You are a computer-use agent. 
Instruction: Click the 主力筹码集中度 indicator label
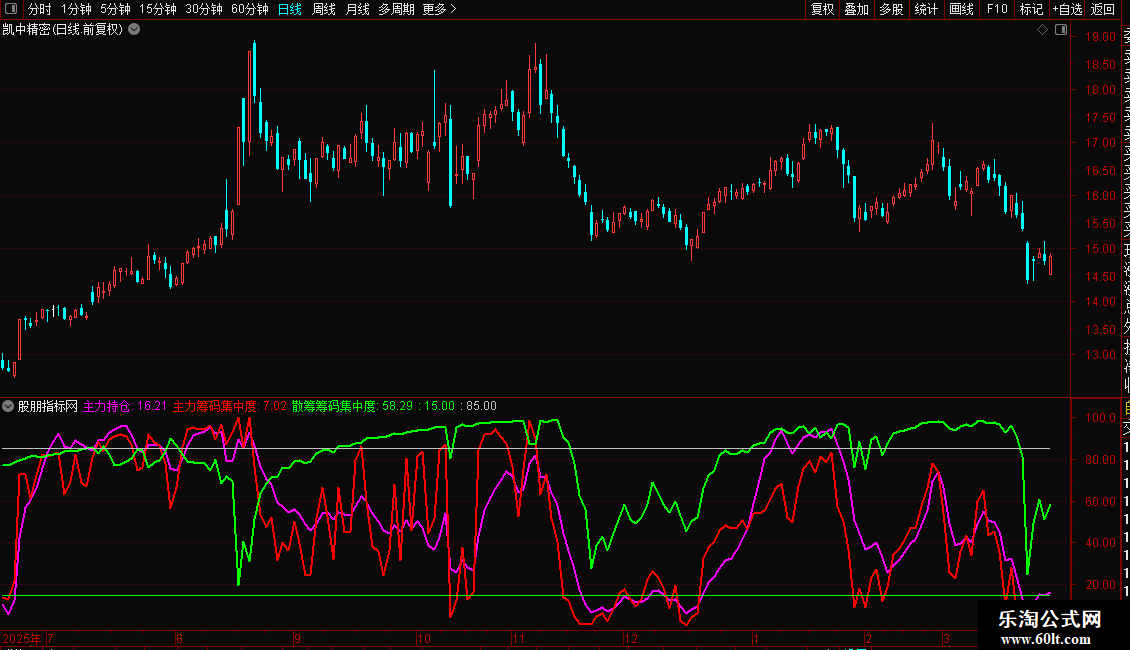pos(229,406)
